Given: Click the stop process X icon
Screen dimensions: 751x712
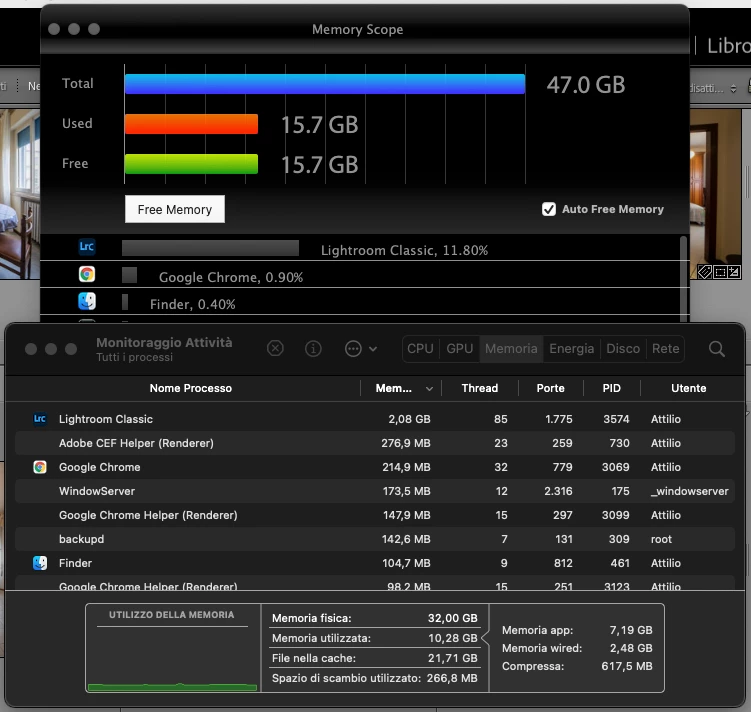Looking at the screenshot, I should click(x=275, y=349).
